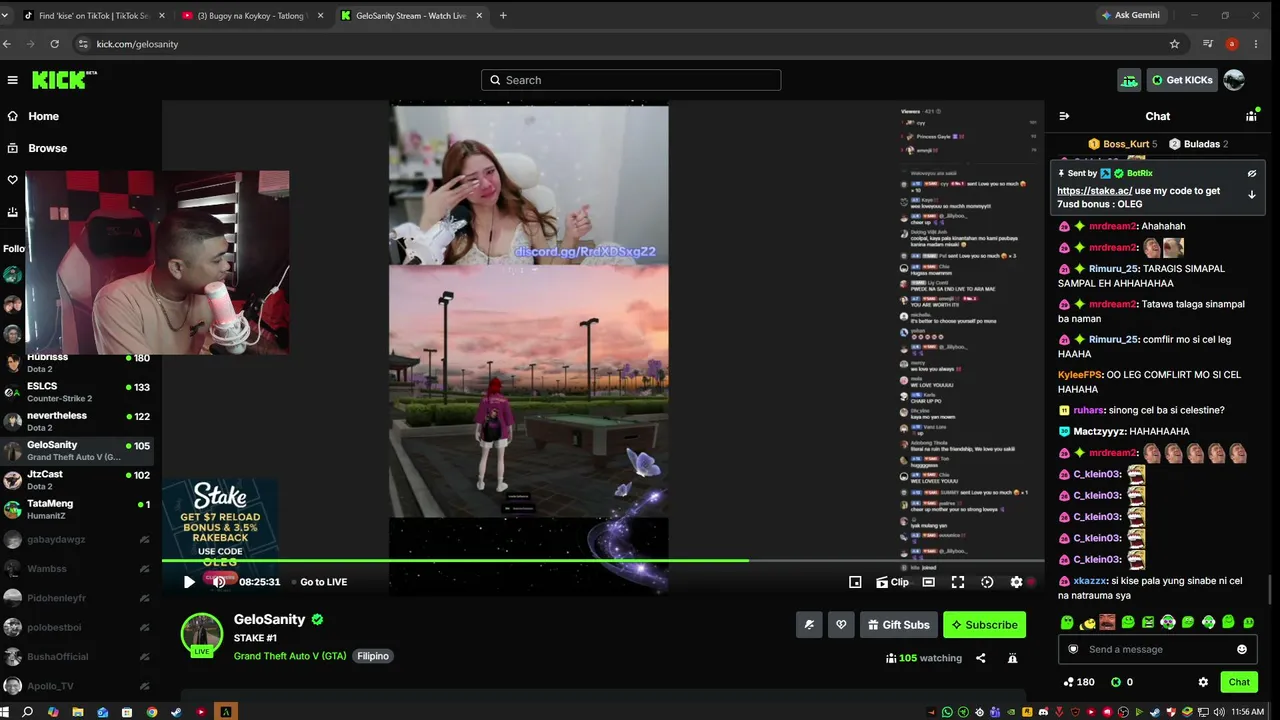This screenshot has width=1280, height=720.
Task: Switch to Bugoy na Koykoy YouTube tab
Action: tap(250, 15)
